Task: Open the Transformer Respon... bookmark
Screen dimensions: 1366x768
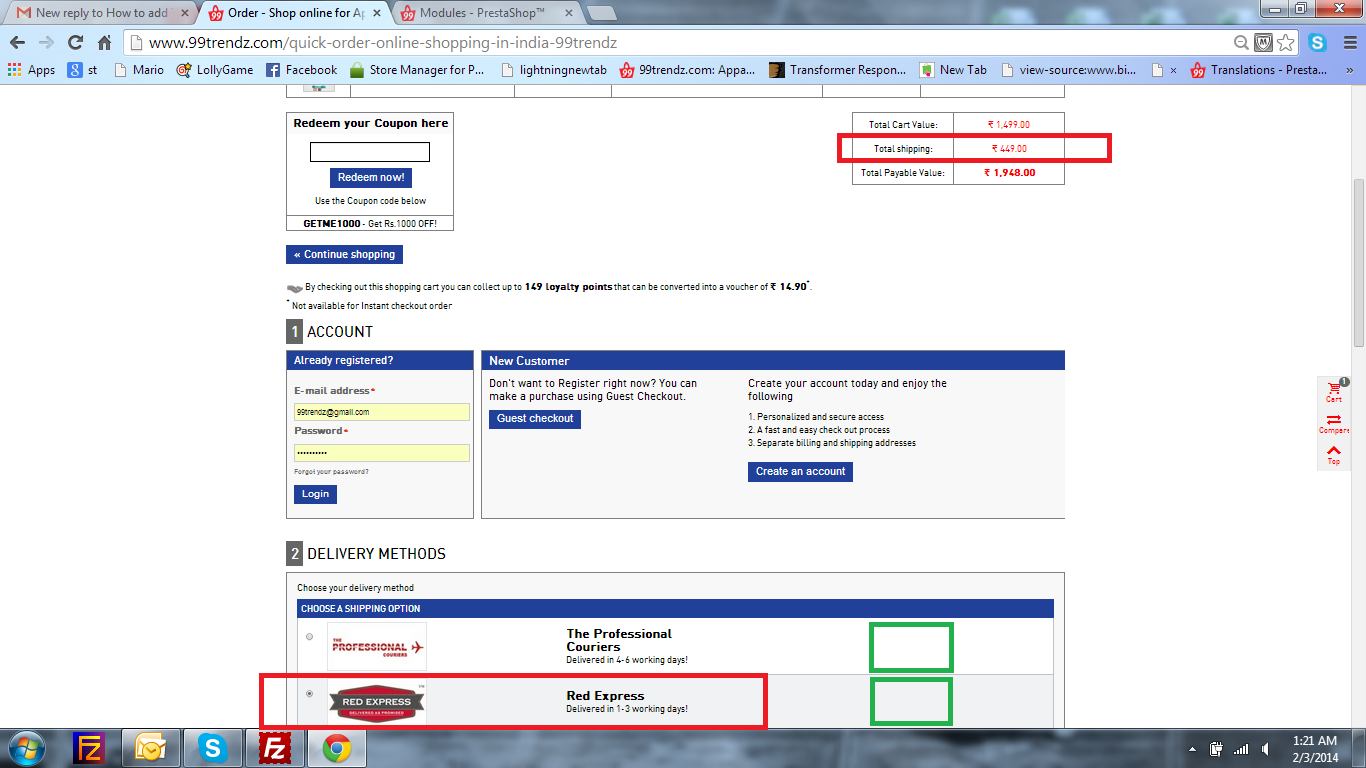Action: pyautogui.click(x=837, y=70)
